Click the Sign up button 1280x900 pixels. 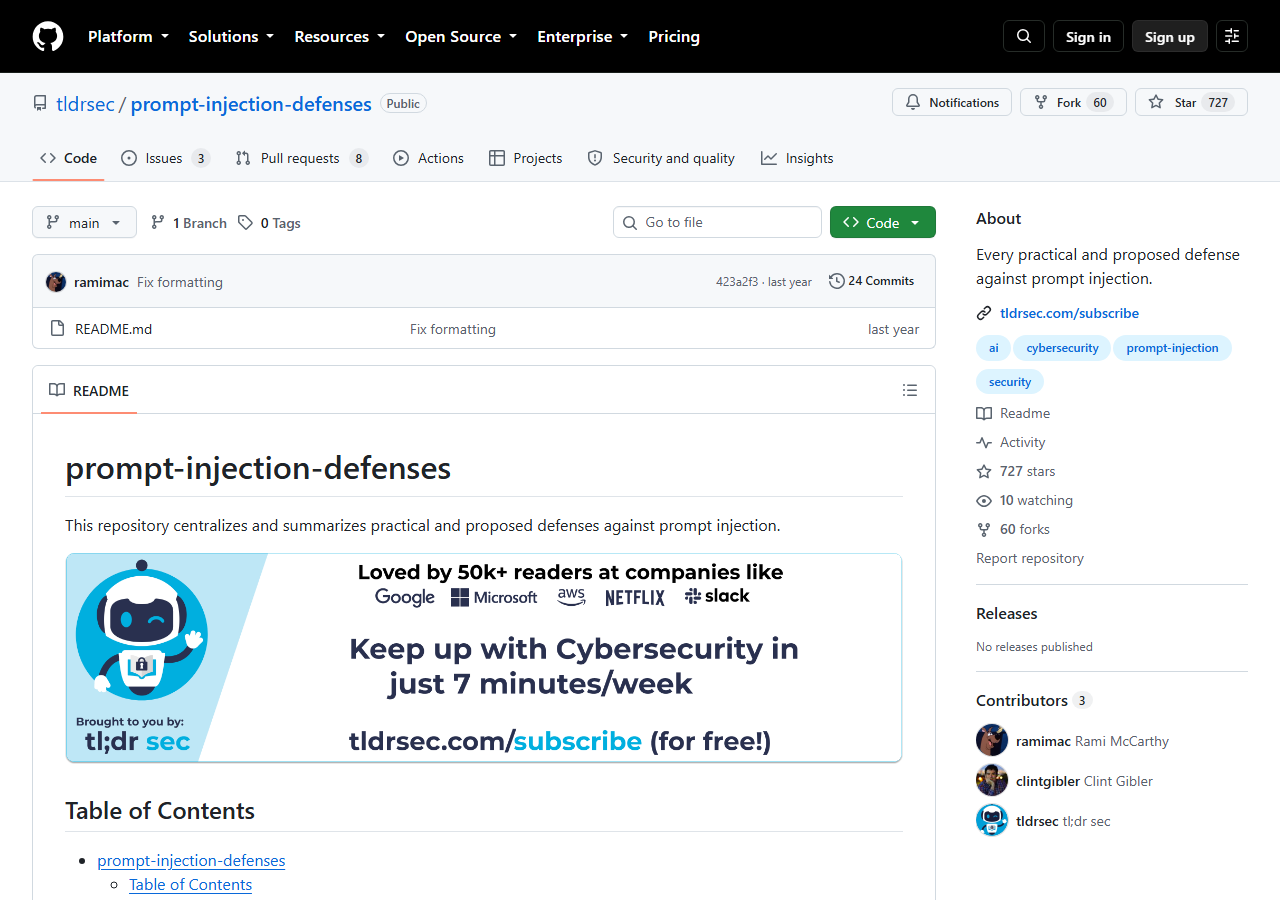(x=1170, y=36)
